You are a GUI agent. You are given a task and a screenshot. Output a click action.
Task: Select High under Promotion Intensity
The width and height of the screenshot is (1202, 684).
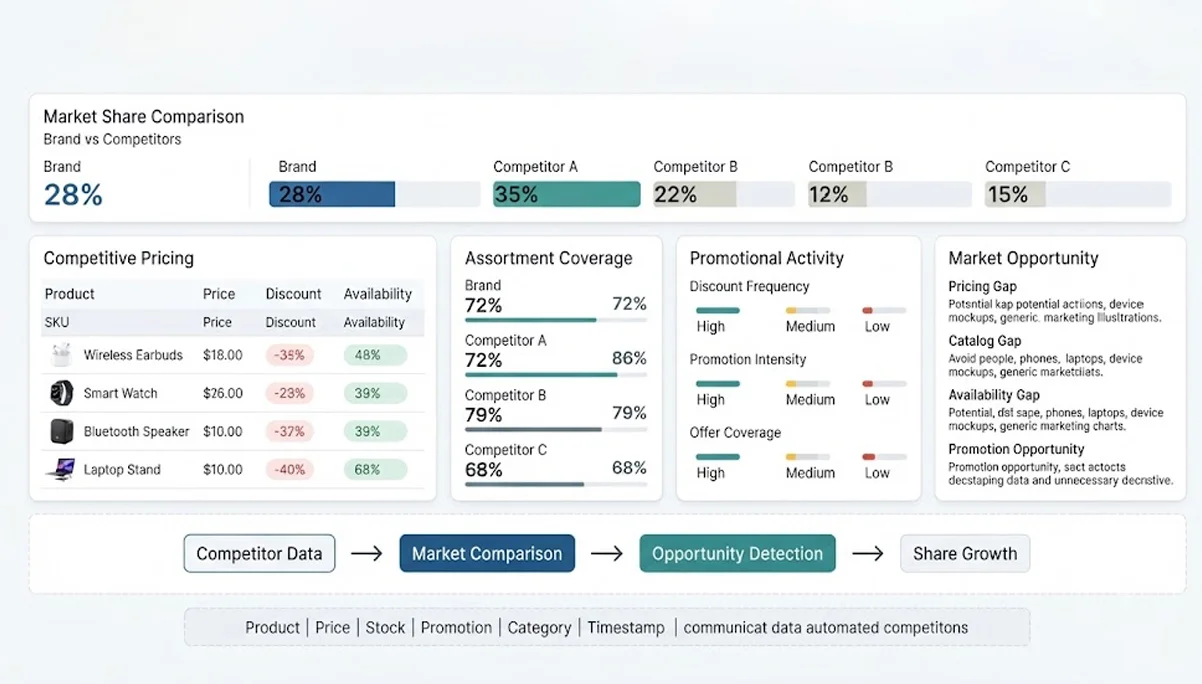pos(711,399)
